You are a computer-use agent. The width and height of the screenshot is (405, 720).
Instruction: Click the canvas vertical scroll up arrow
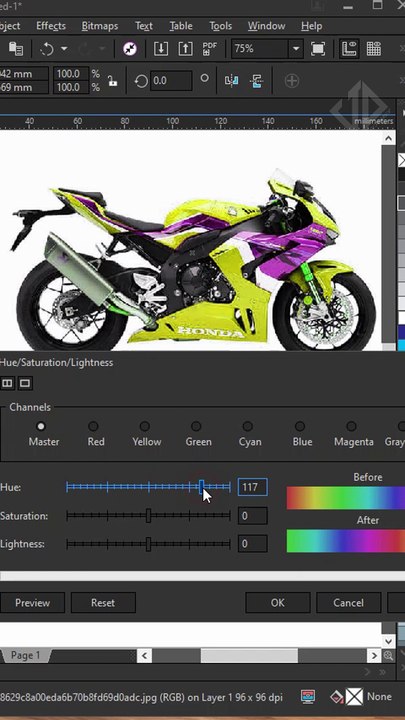388,138
